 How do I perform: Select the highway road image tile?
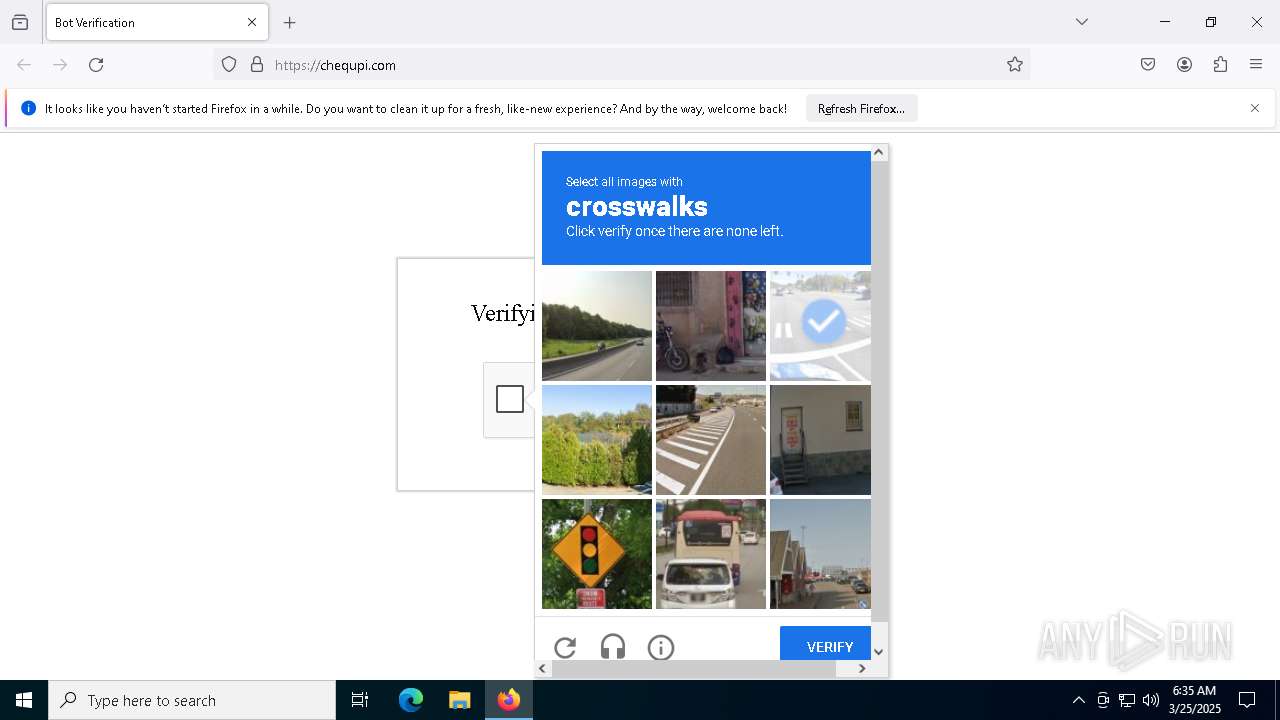click(x=597, y=326)
